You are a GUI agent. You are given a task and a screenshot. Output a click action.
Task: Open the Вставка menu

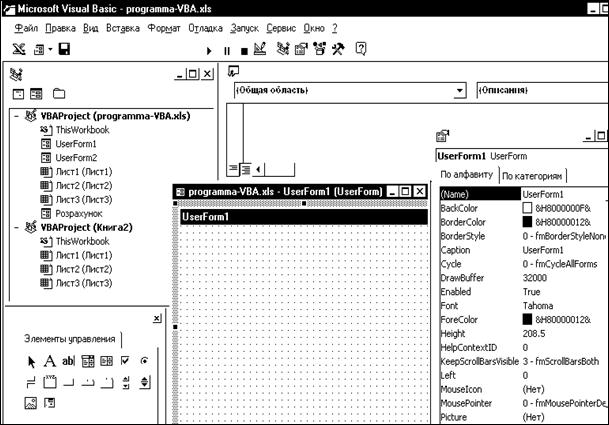(x=123, y=28)
